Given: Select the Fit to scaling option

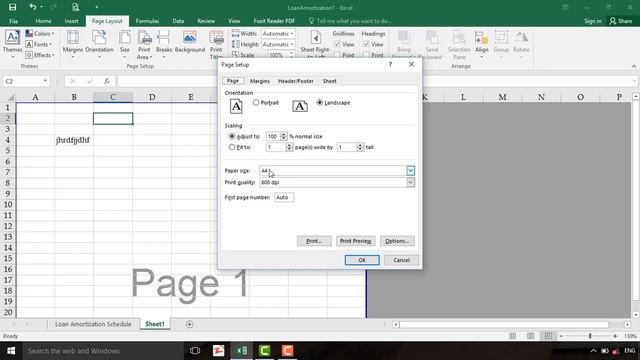Looking at the screenshot, I should pyautogui.click(x=232, y=147).
